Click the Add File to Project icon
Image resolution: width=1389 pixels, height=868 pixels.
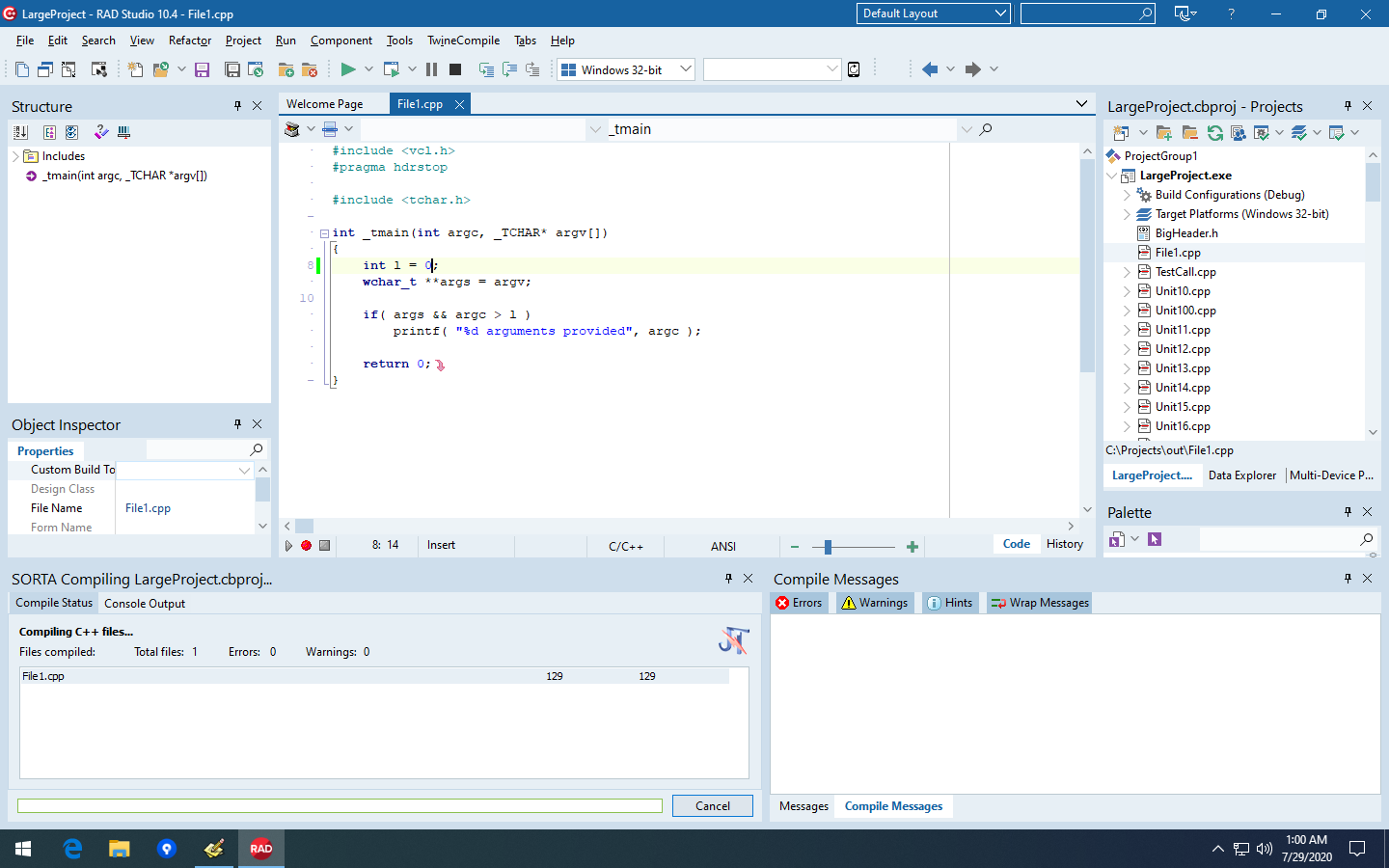pos(286,69)
